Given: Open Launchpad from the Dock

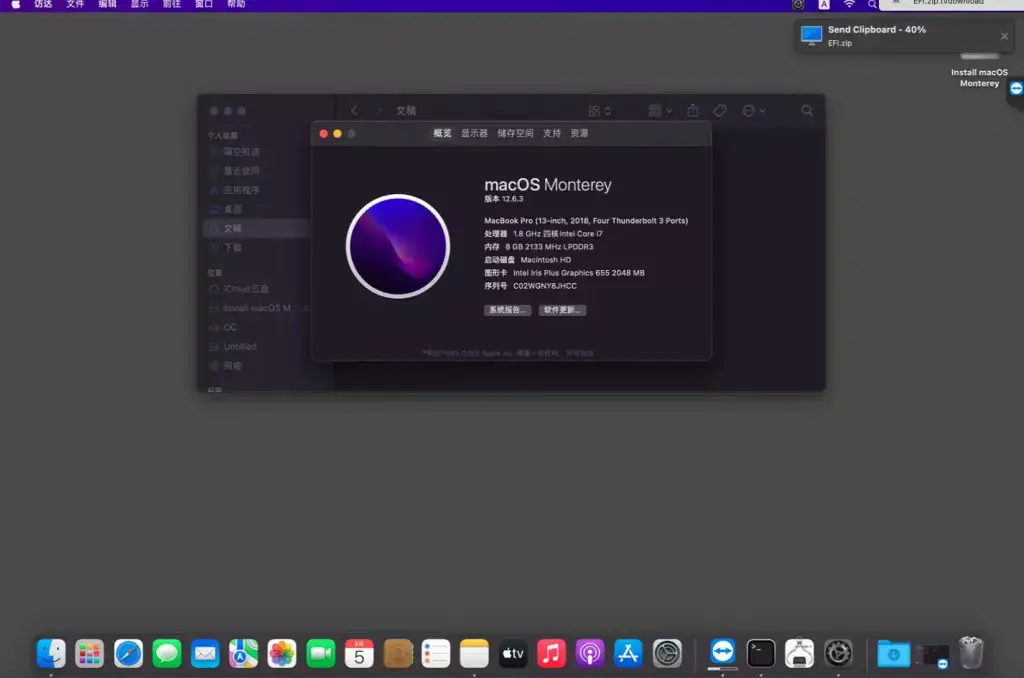Looking at the screenshot, I should pos(89,653).
